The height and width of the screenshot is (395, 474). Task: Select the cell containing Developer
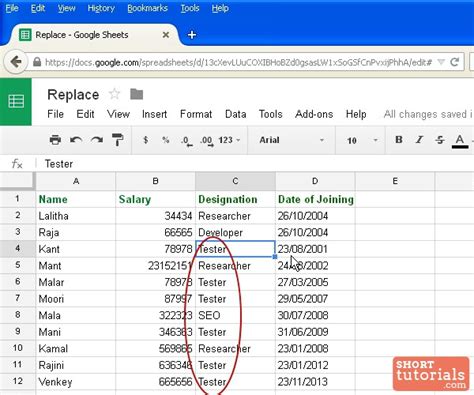coord(235,232)
